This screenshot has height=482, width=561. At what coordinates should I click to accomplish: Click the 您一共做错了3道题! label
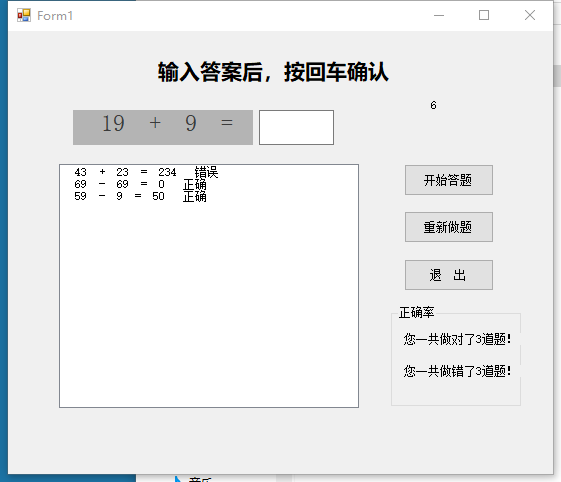pyautogui.click(x=457, y=371)
